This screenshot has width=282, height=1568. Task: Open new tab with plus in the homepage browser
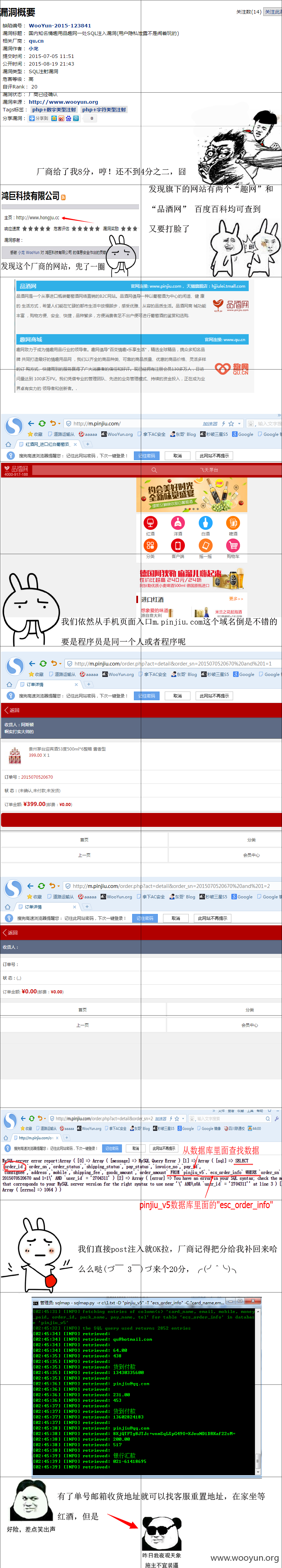87,444
